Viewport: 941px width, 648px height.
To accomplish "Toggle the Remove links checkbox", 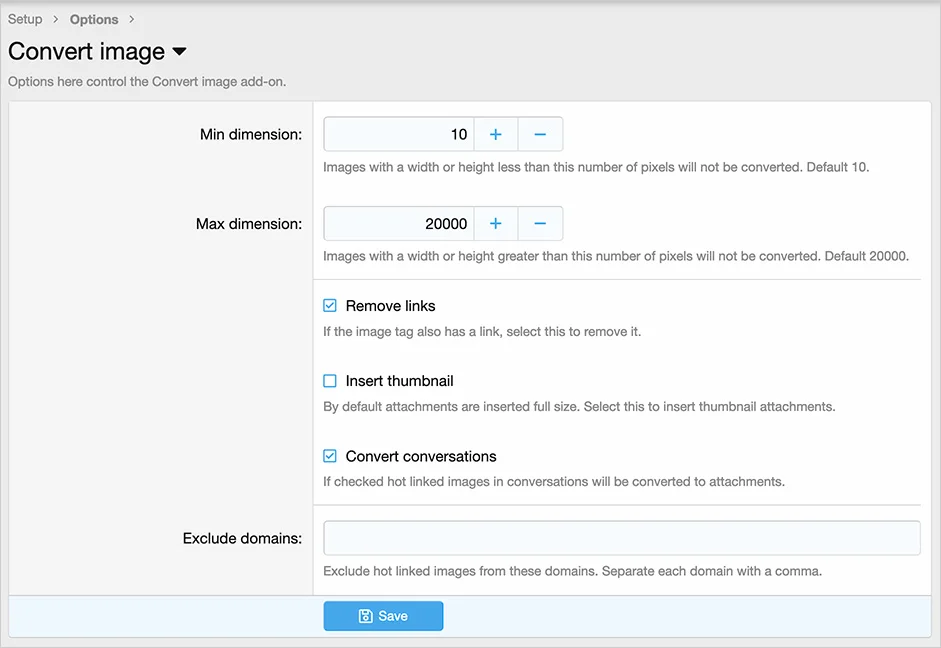I will [x=330, y=306].
